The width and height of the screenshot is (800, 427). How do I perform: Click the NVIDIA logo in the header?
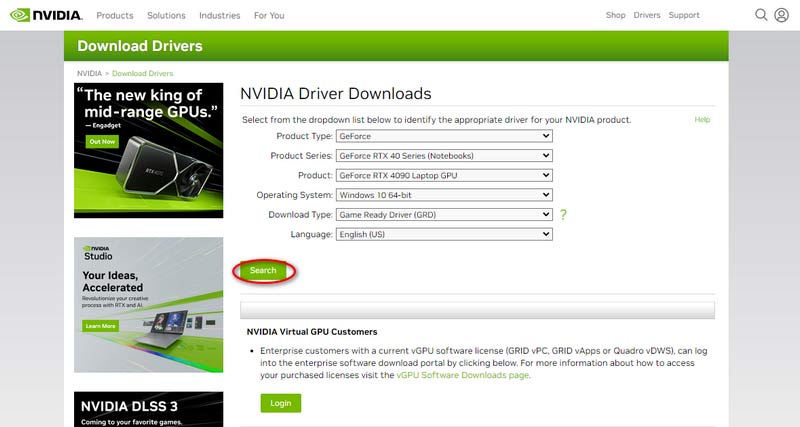[x=46, y=15]
